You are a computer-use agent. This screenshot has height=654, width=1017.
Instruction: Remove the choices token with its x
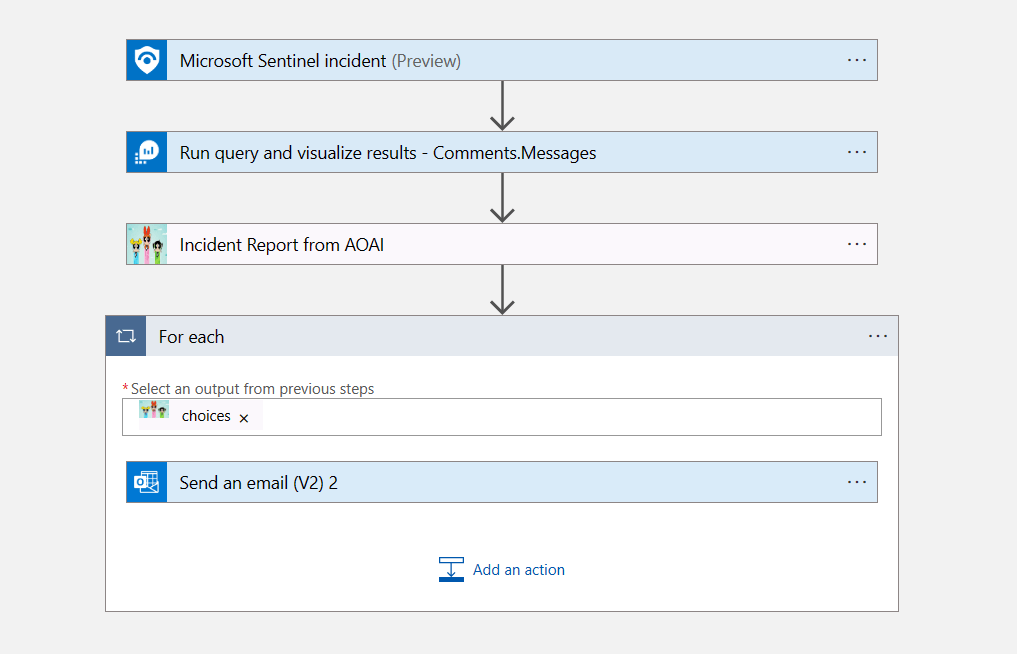click(244, 418)
